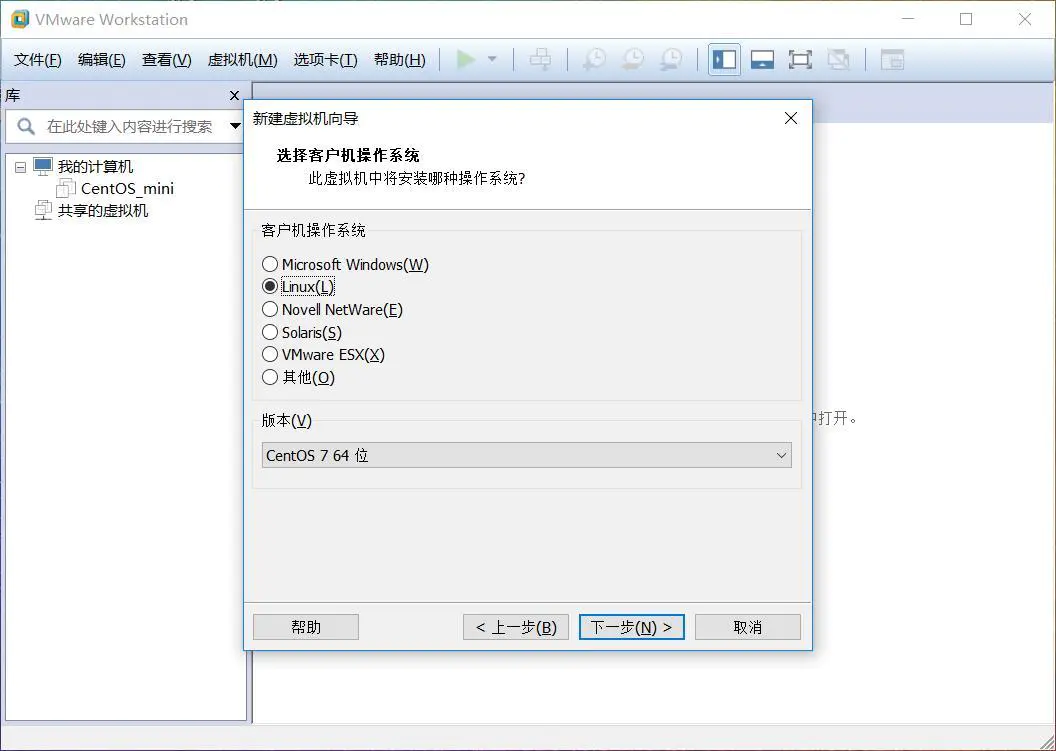Enter full screen mode icon
Screen dimensions: 1056x751
coord(800,59)
